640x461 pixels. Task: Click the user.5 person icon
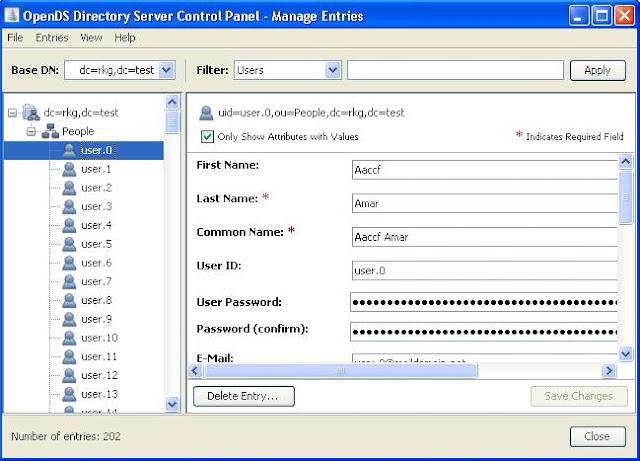(x=69, y=244)
